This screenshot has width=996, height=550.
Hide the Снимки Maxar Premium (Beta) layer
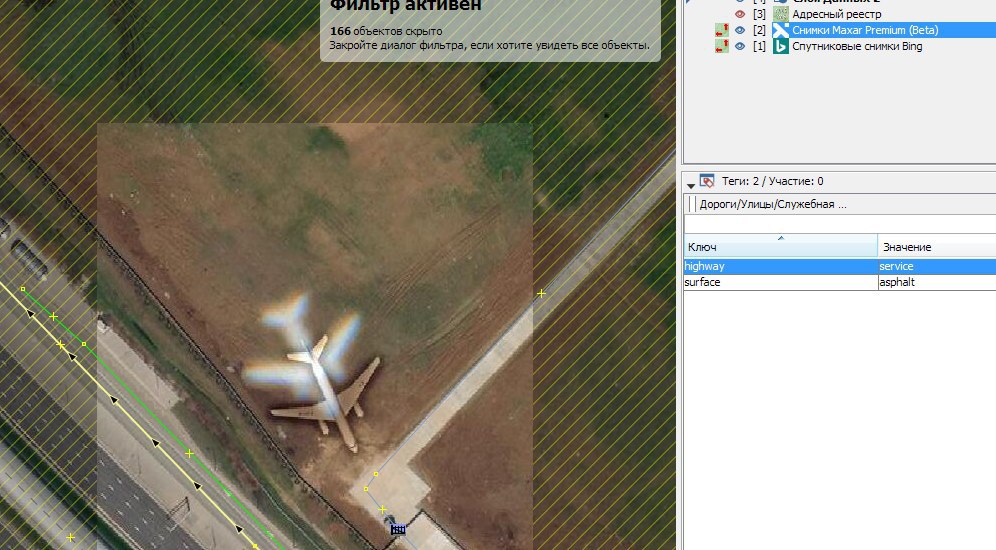(x=740, y=30)
